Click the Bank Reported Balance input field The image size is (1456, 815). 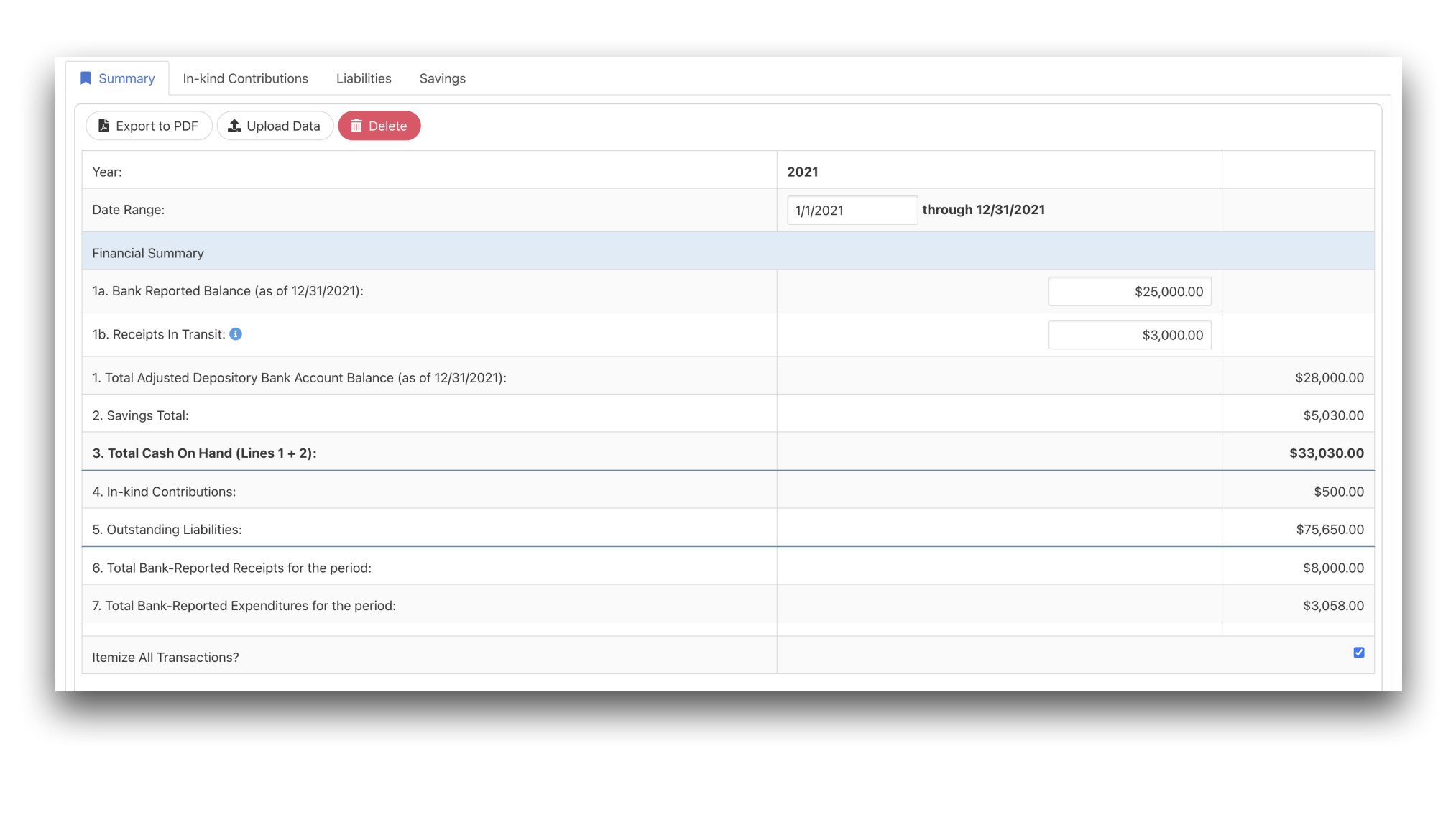pos(1129,292)
